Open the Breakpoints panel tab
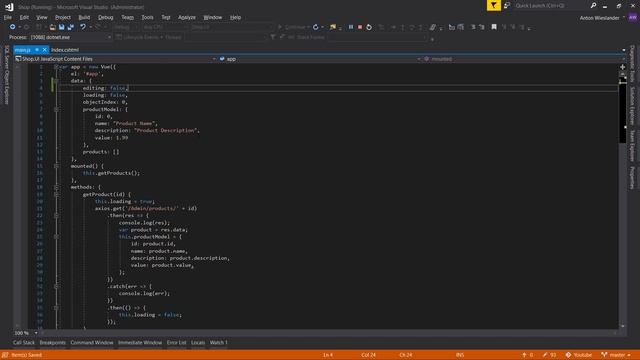Screen dimensions: 640x360 point(53,343)
